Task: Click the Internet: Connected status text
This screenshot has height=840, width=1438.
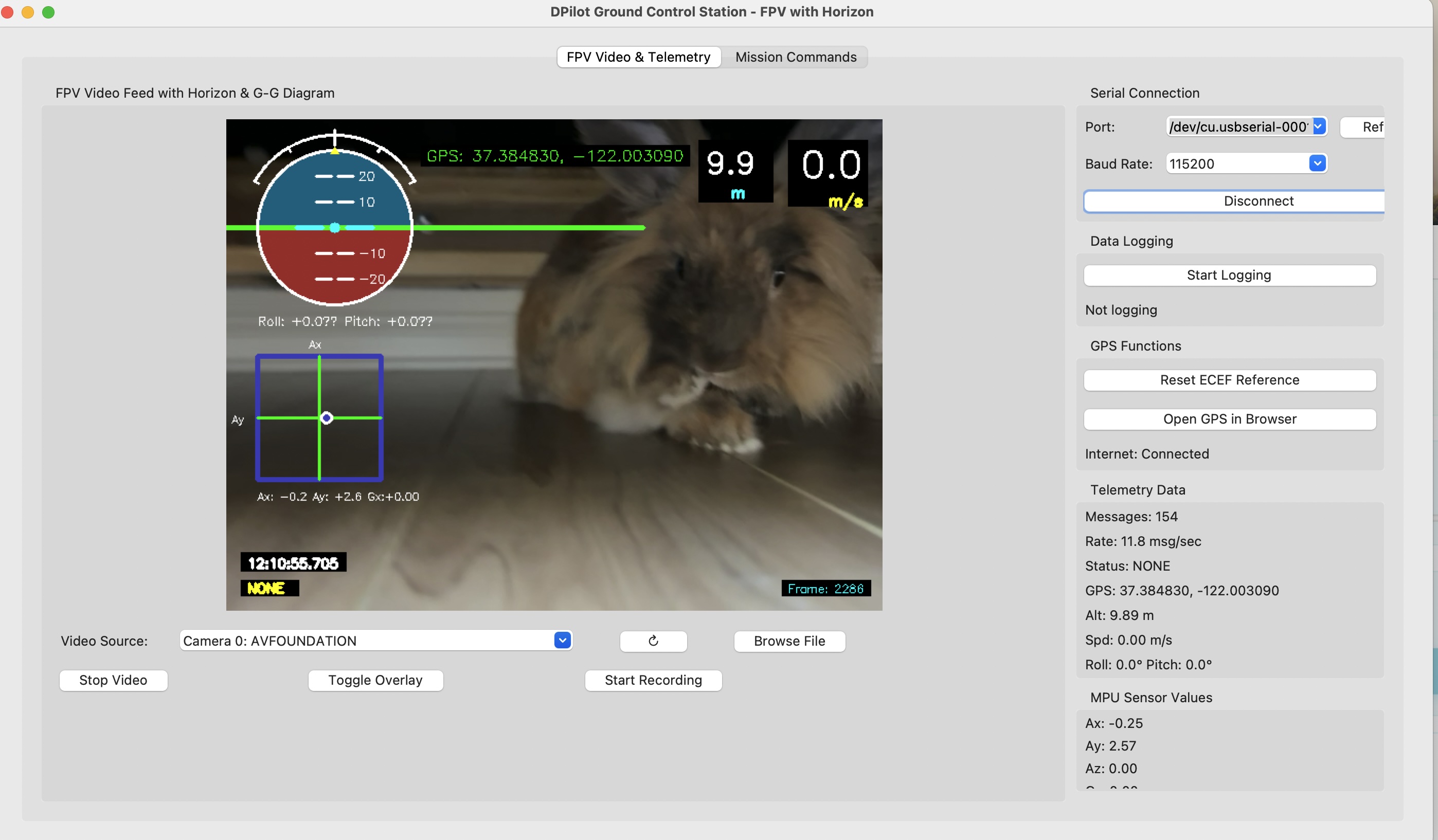Action: (x=1146, y=454)
